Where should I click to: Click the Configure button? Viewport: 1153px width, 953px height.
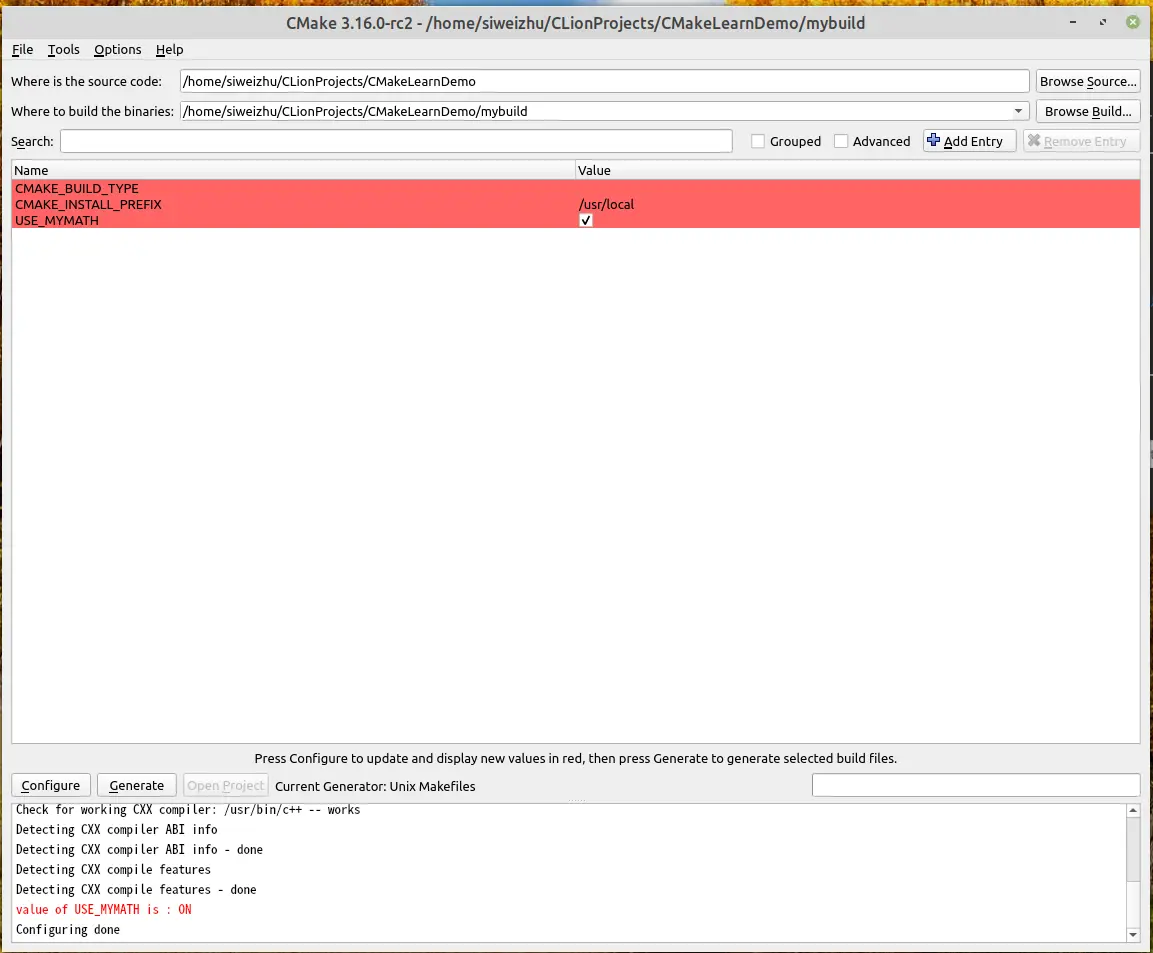point(51,785)
